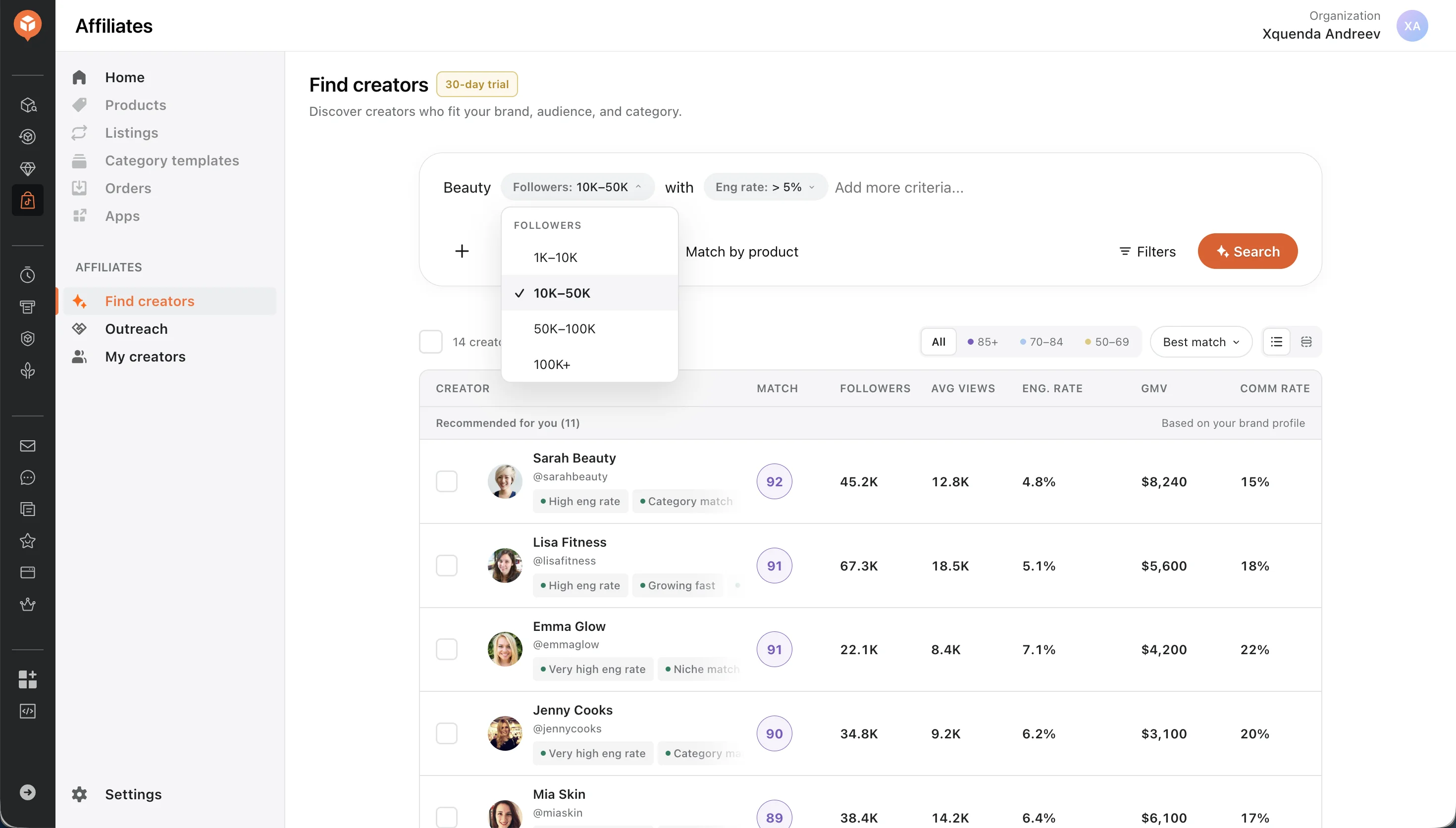Open the diamond icon in the dark rail
The width and height of the screenshot is (1456, 828).
[27, 169]
